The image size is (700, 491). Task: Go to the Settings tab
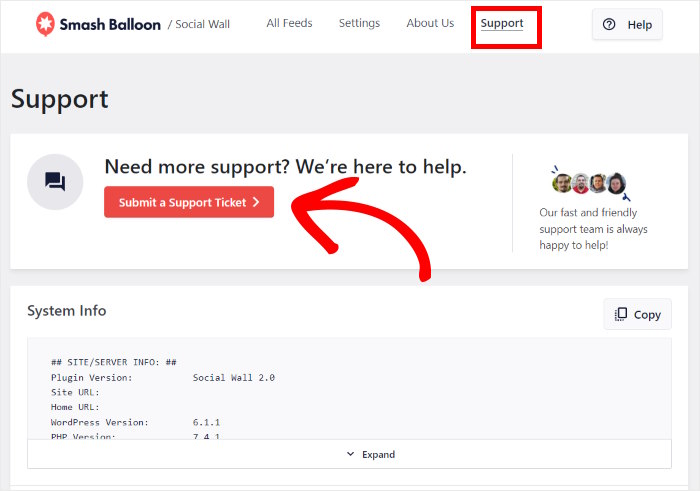pyautogui.click(x=359, y=23)
